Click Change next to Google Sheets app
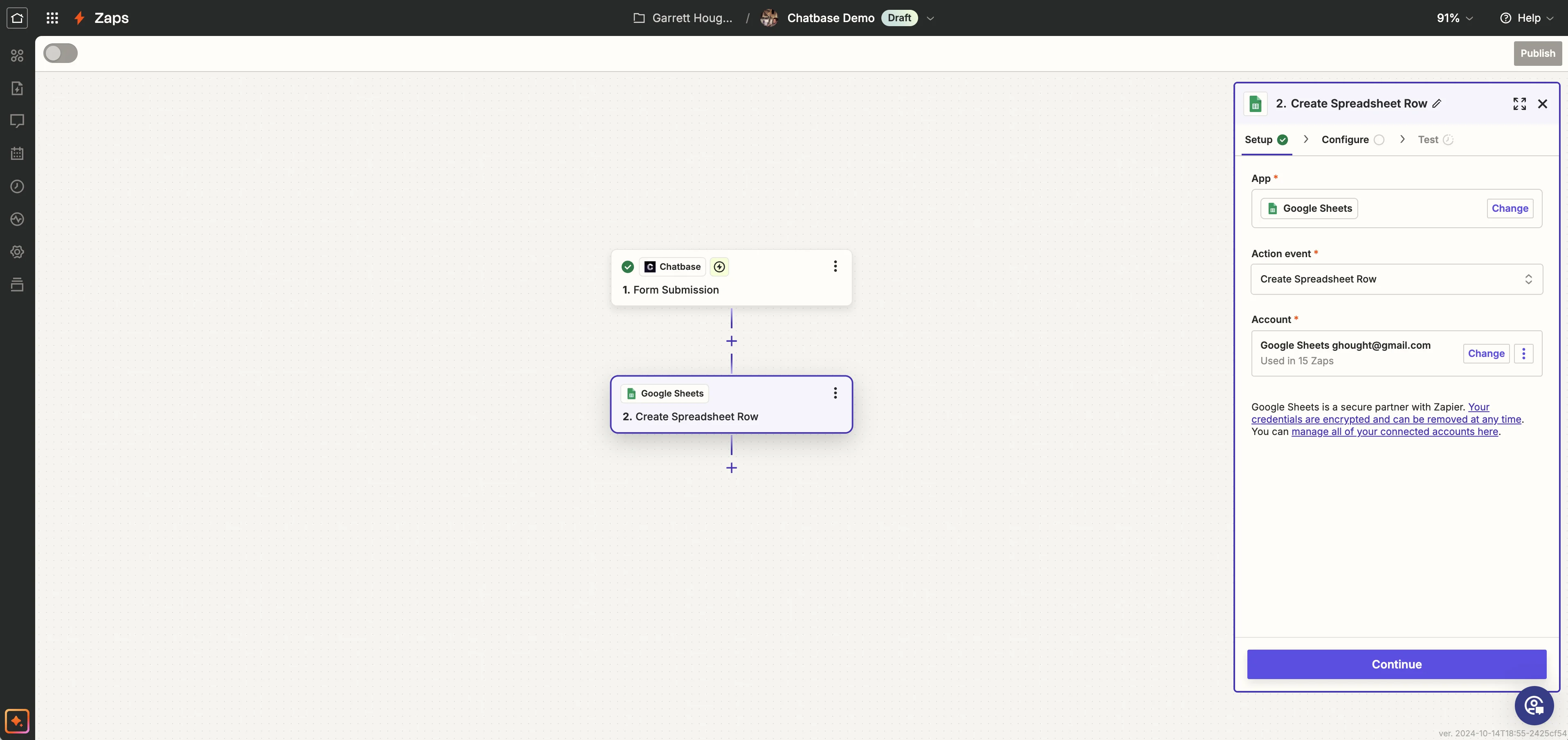Viewport: 1568px width, 740px height. (x=1510, y=209)
